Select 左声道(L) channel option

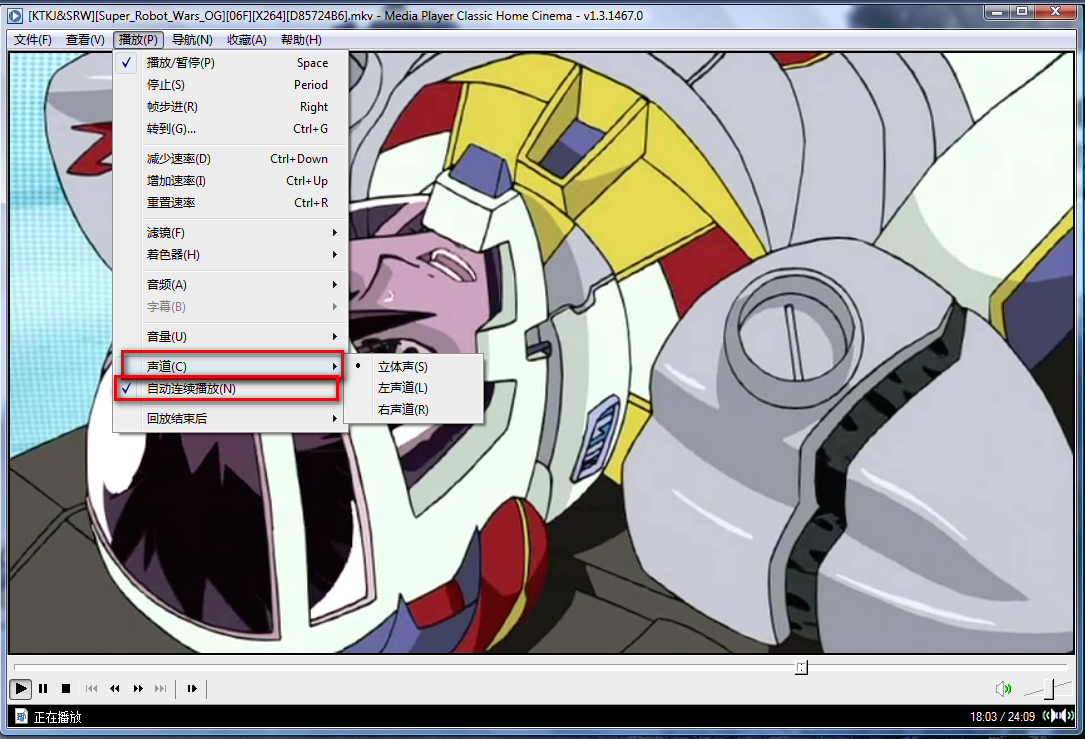403,388
